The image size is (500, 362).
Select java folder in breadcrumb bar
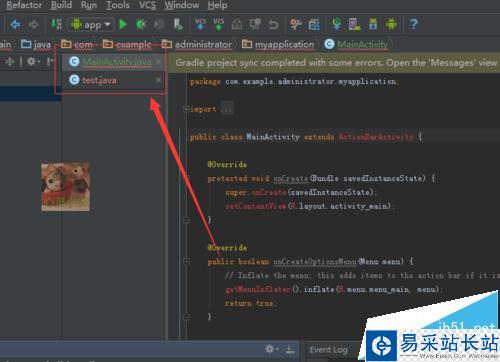coord(36,44)
